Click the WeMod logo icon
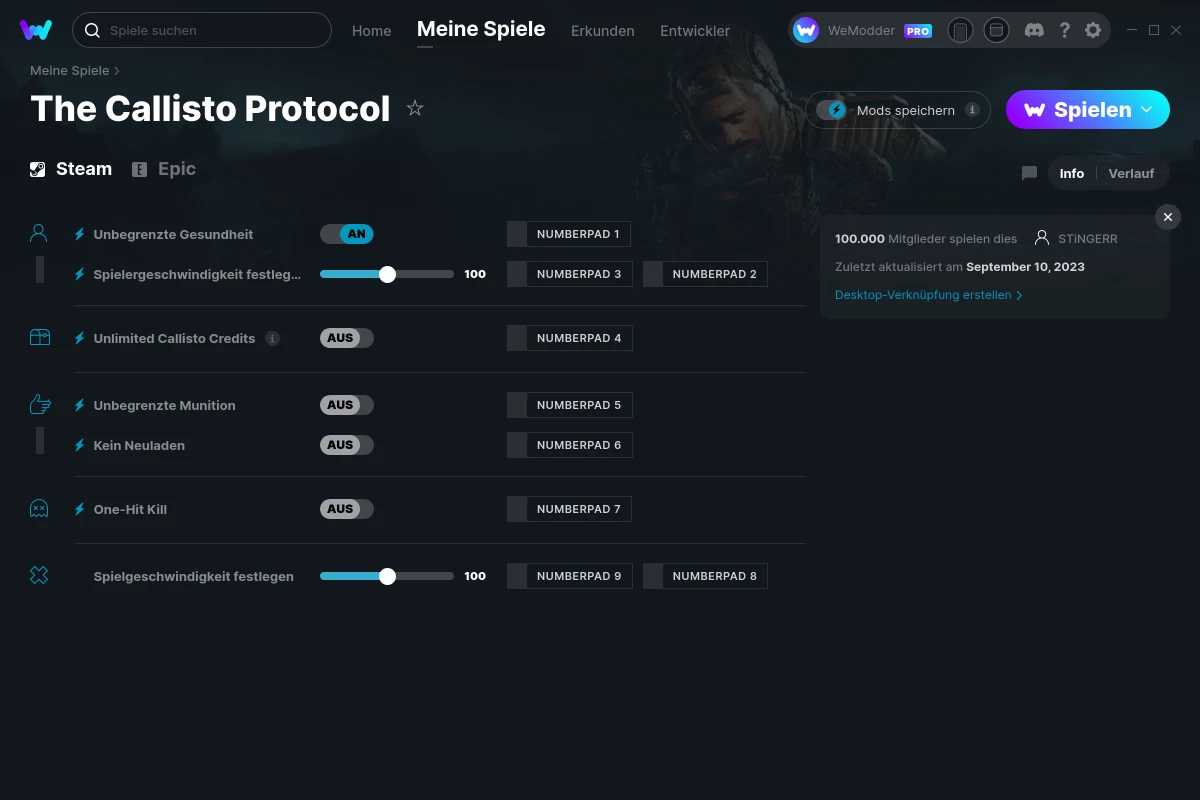The width and height of the screenshot is (1200, 800). pyautogui.click(x=36, y=30)
